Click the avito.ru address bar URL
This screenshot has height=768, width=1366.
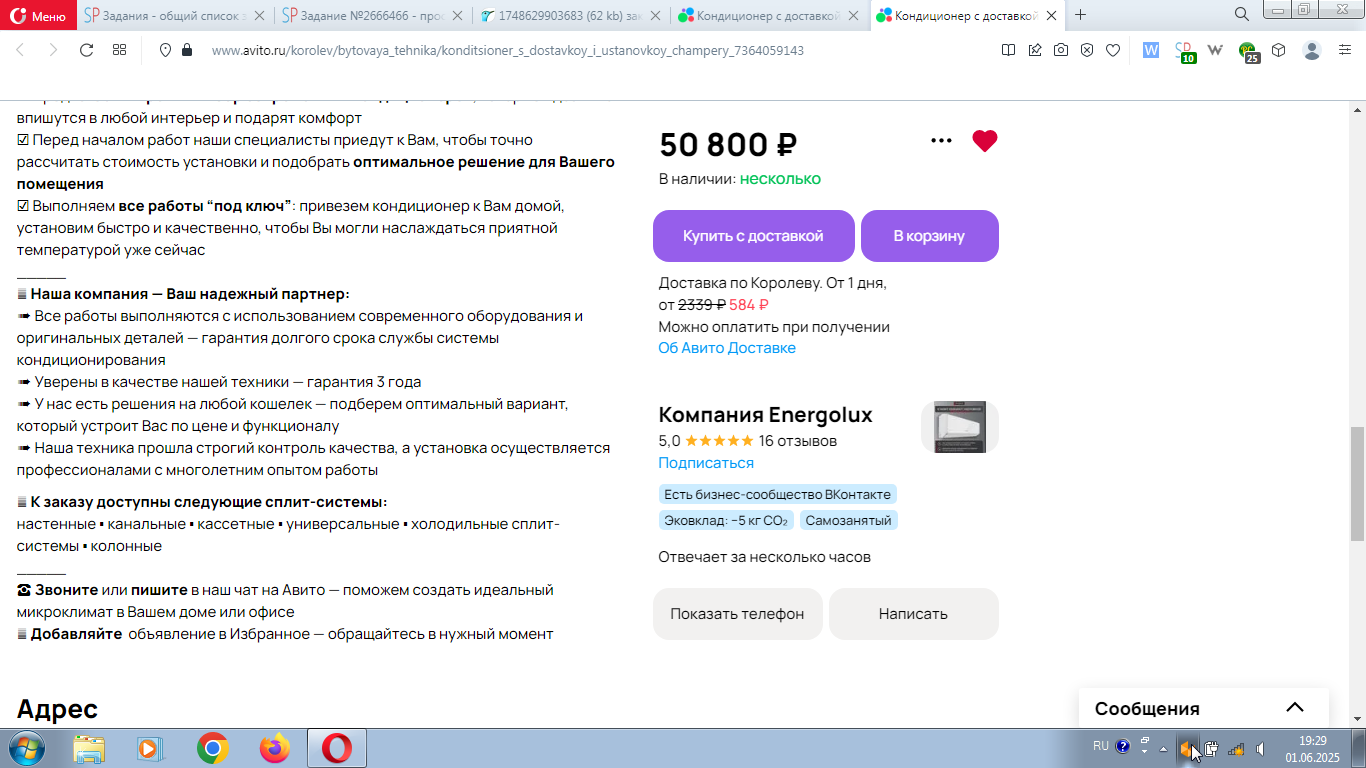pos(508,50)
